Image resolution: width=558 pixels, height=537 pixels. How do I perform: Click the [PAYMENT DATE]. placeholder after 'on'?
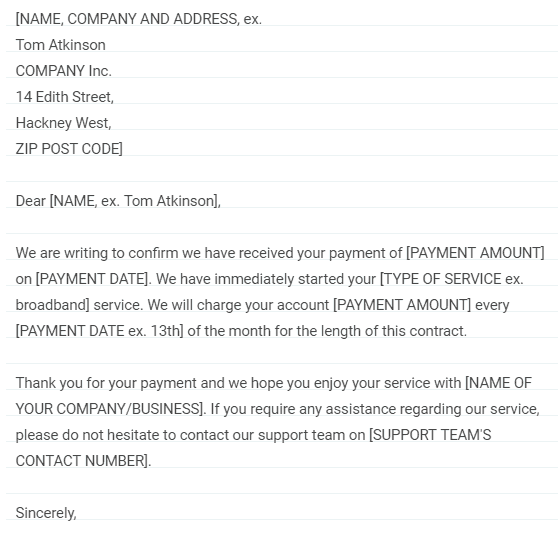point(94,279)
